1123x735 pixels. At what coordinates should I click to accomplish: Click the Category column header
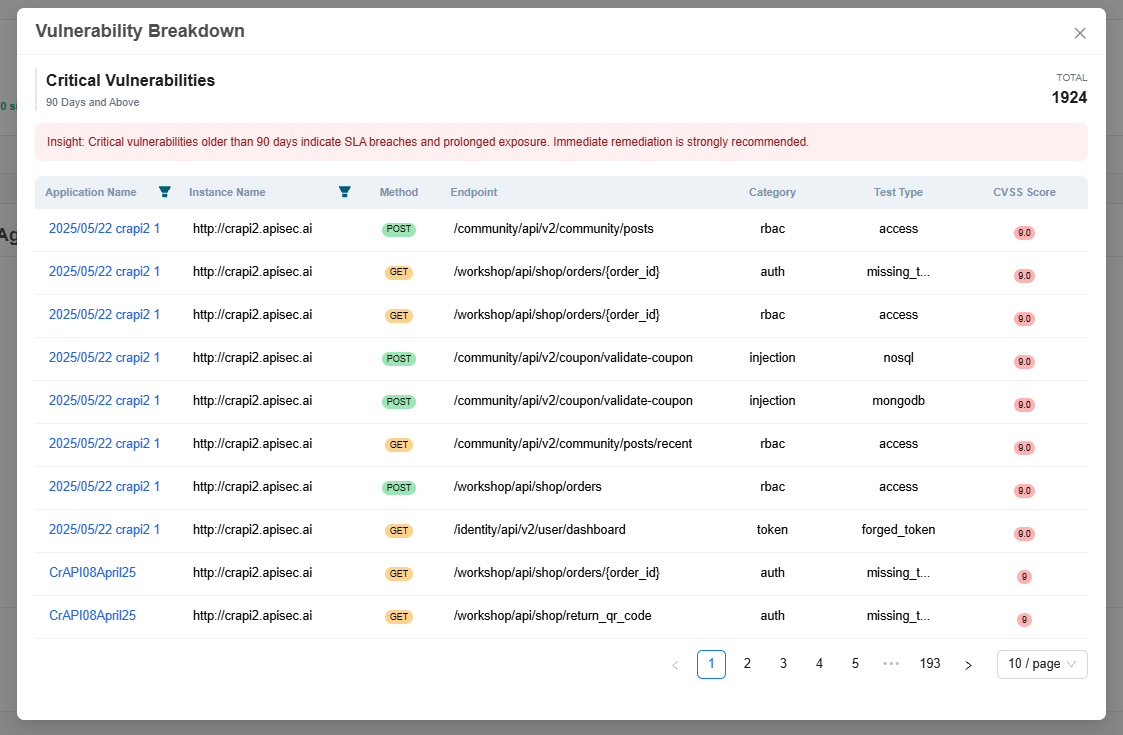point(772,192)
